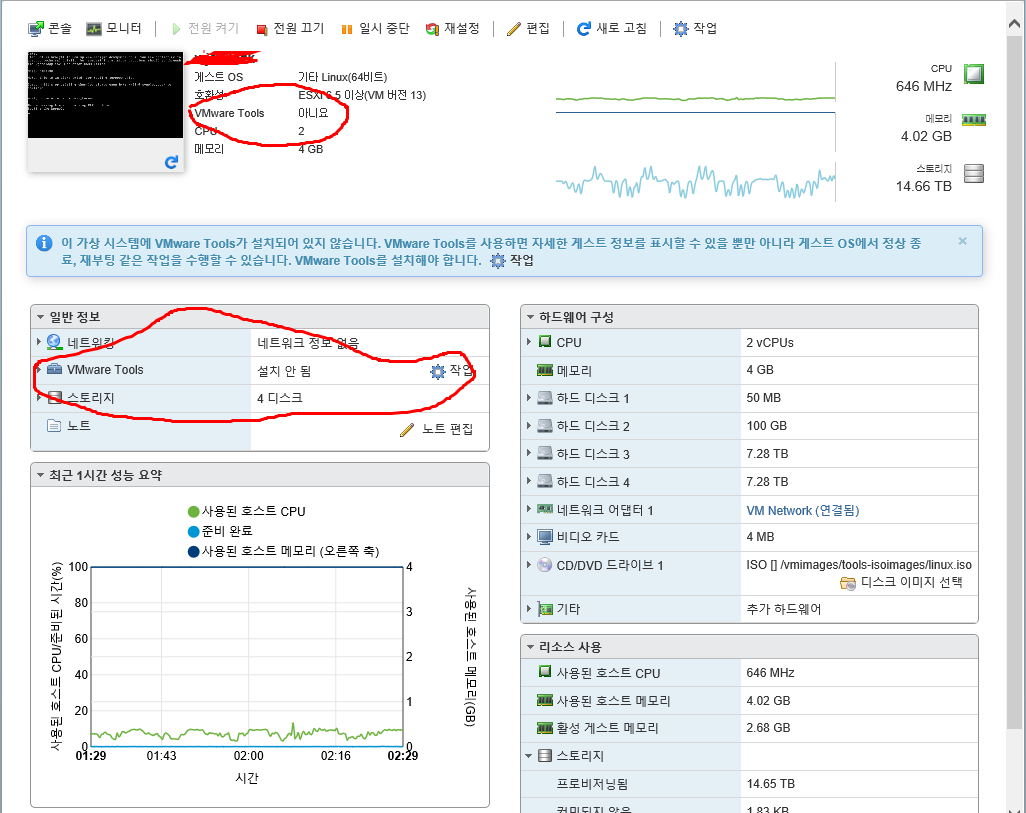Expand the 하드 디스크 3 row
1026x813 pixels.
(x=529, y=453)
